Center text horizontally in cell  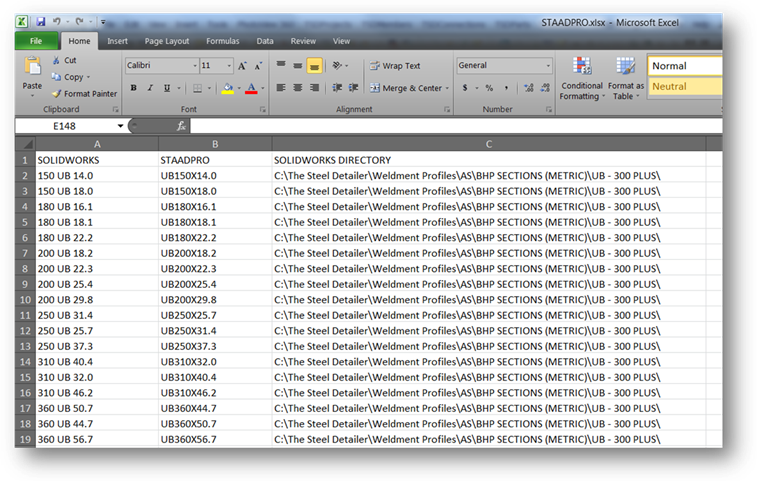pos(298,87)
